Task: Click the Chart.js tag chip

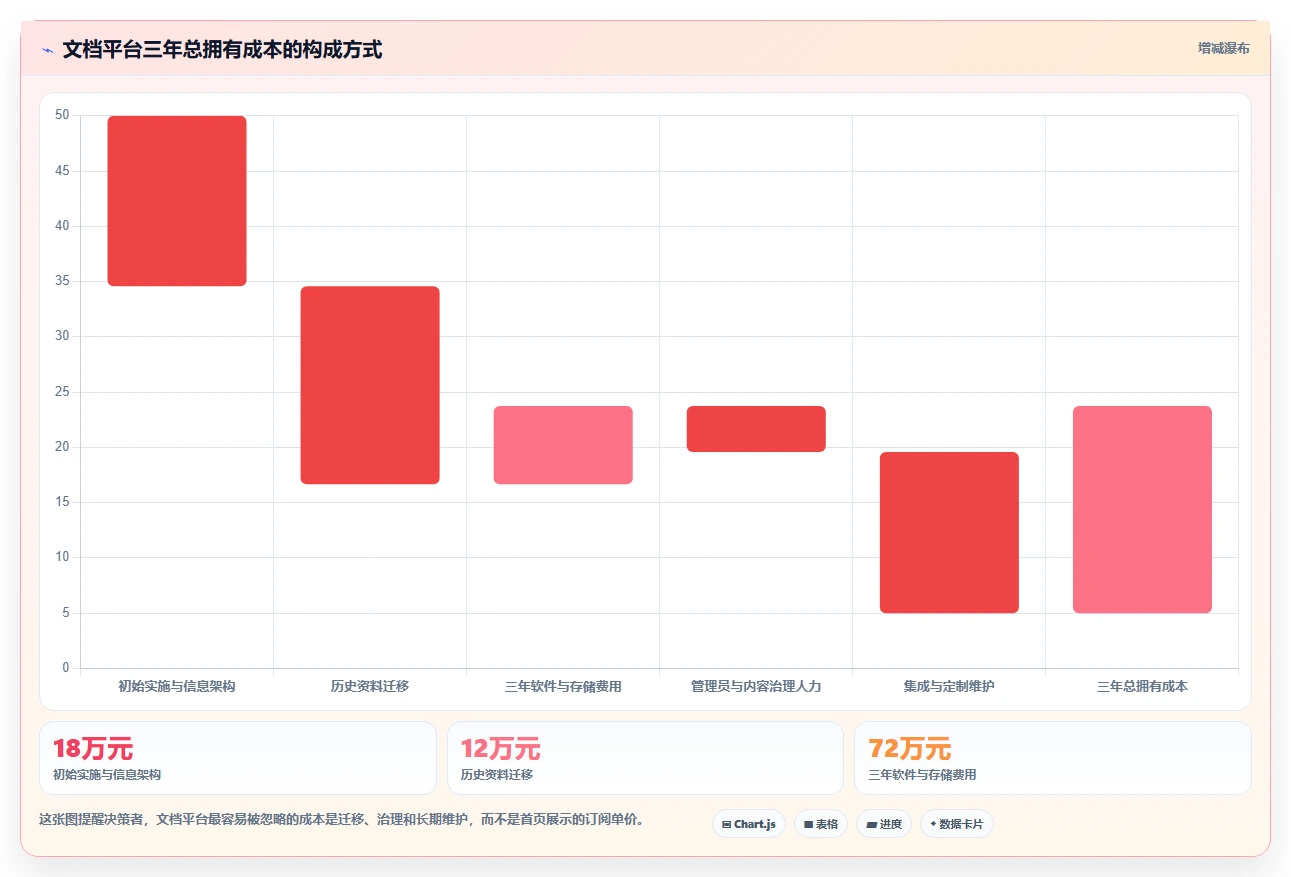Action: (x=749, y=824)
